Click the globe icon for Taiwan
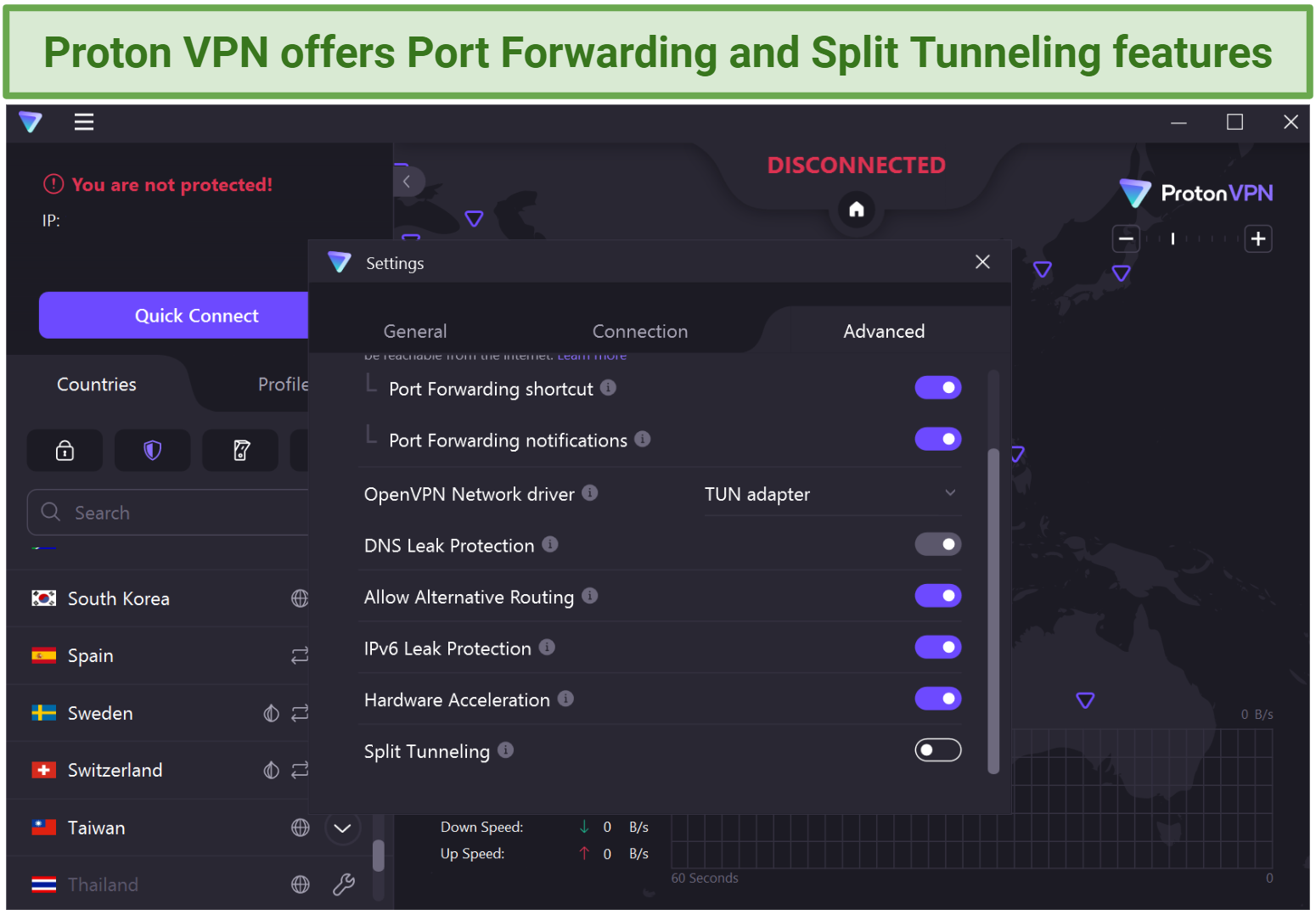 pyautogui.click(x=300, y=828)
